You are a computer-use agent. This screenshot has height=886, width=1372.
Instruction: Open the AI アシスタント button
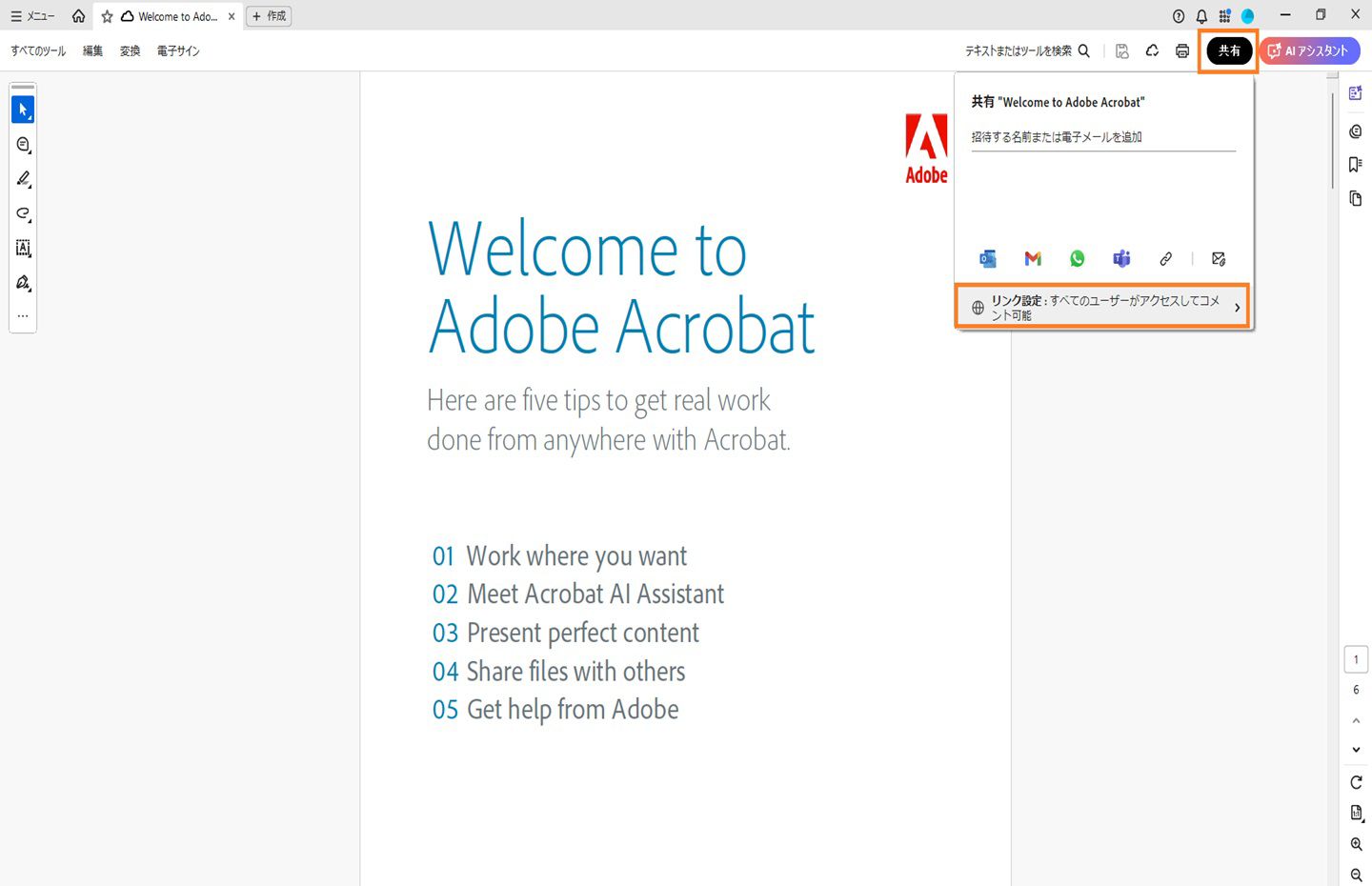1309,51
